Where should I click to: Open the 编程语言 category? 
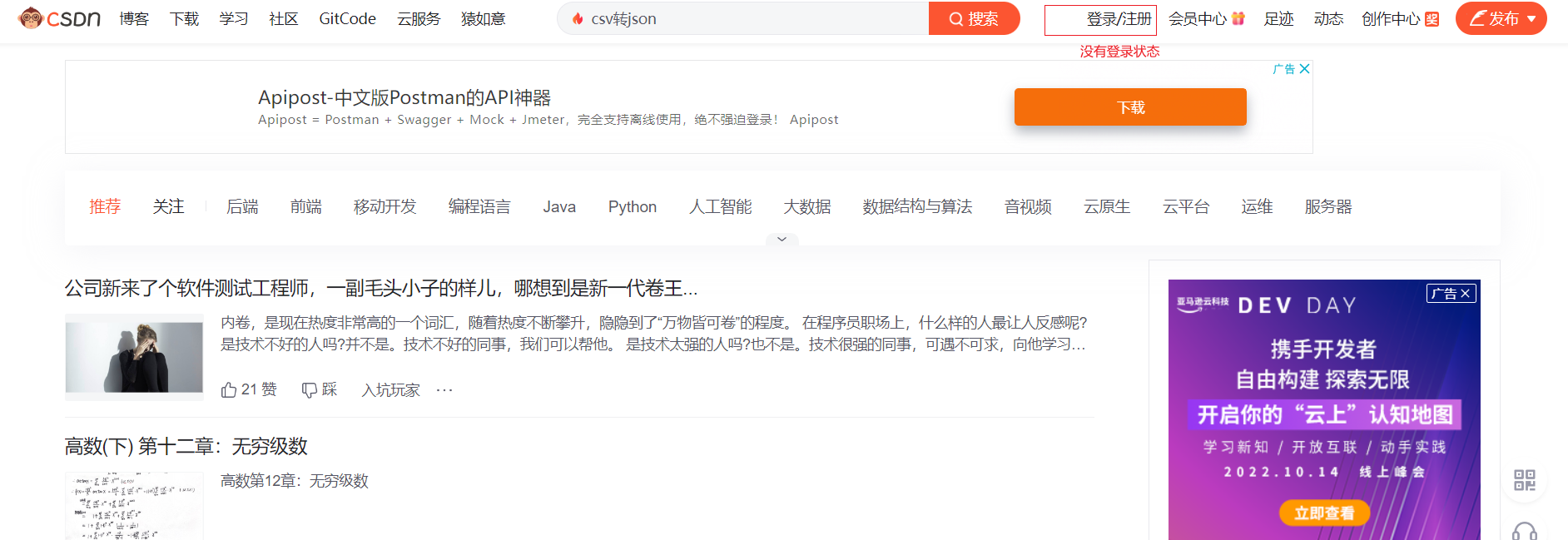pos(479,206)
